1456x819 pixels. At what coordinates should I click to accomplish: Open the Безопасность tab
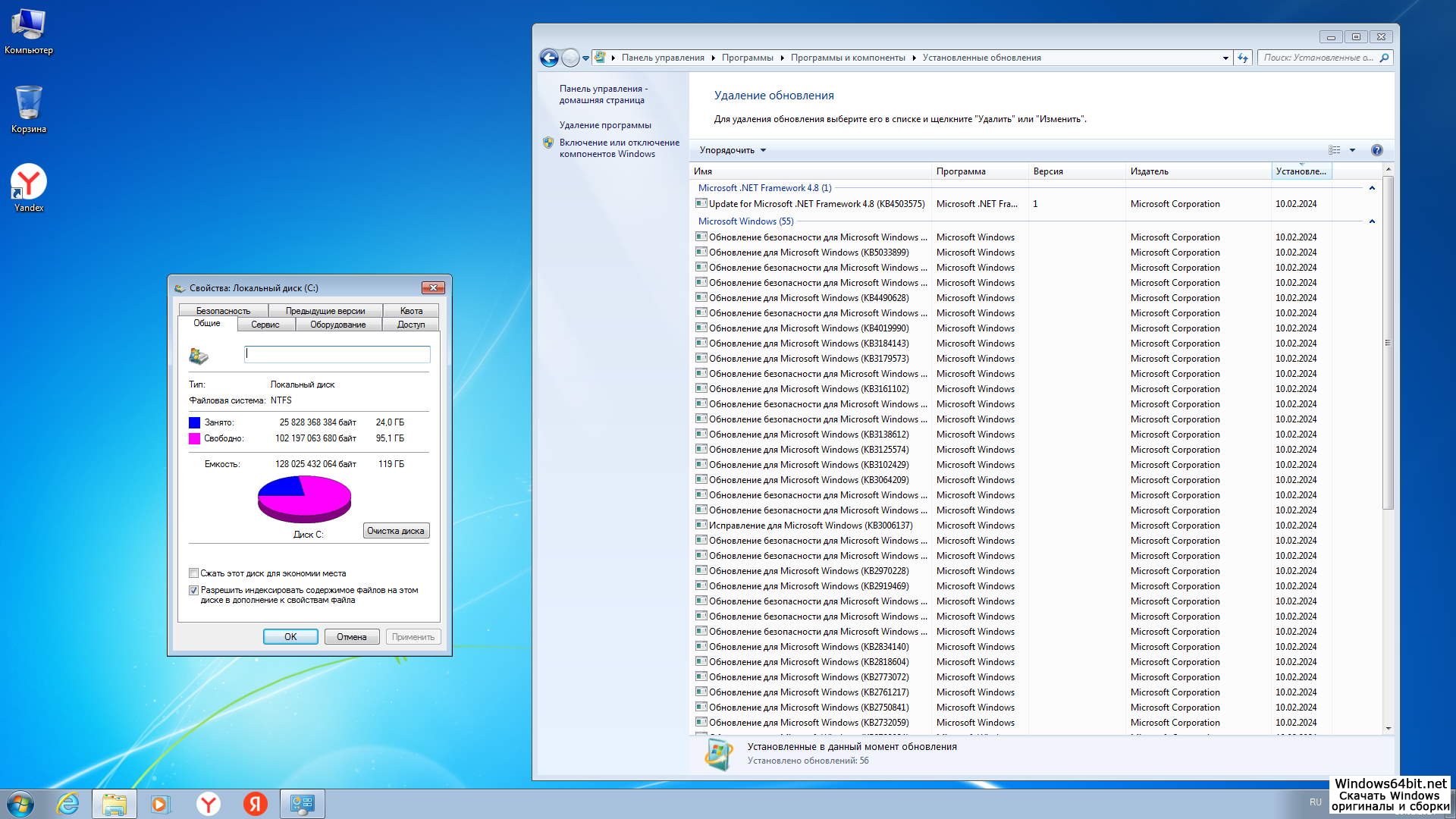pos(223,311)
